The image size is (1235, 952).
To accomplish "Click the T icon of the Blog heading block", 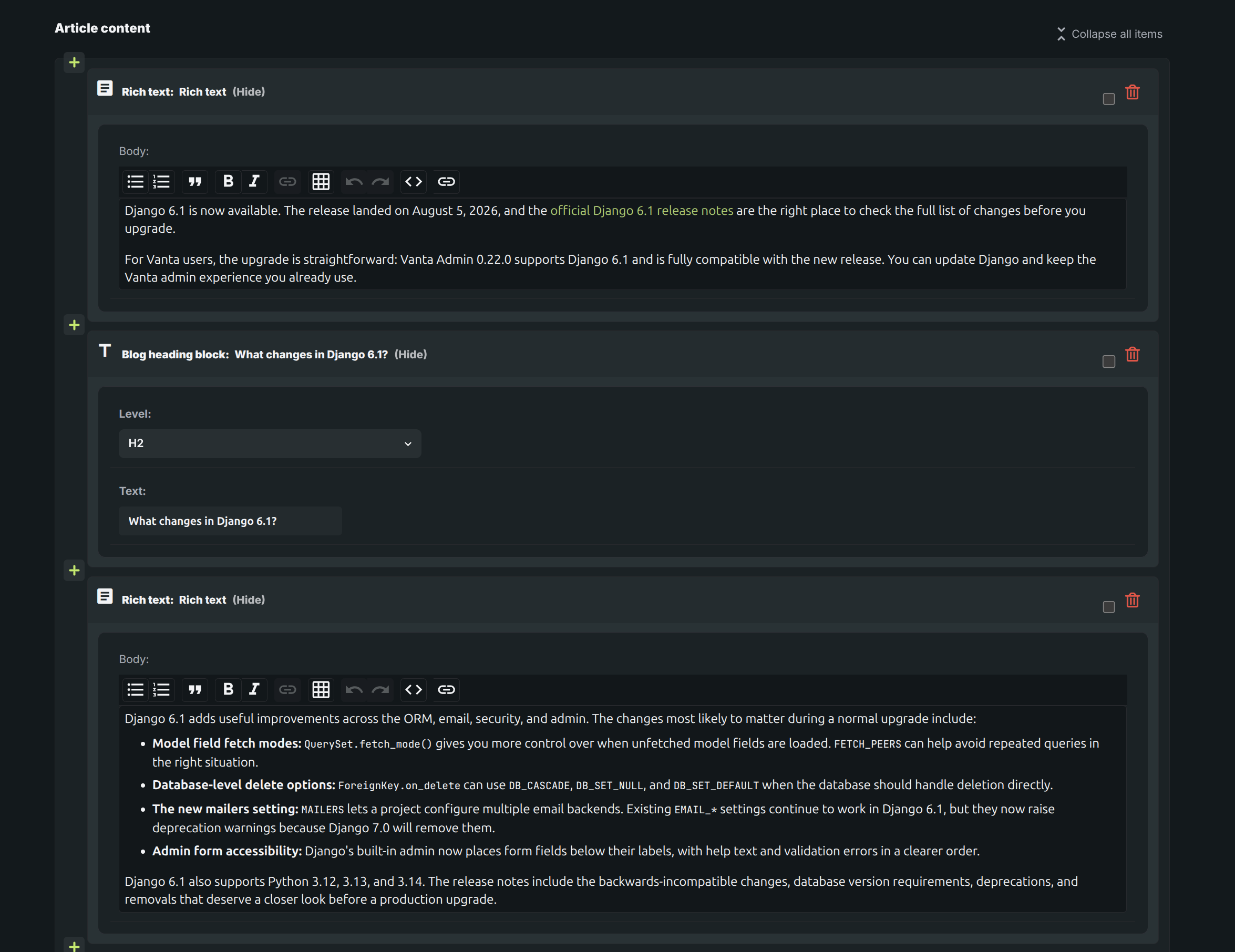I will click(x=105, y=350).
